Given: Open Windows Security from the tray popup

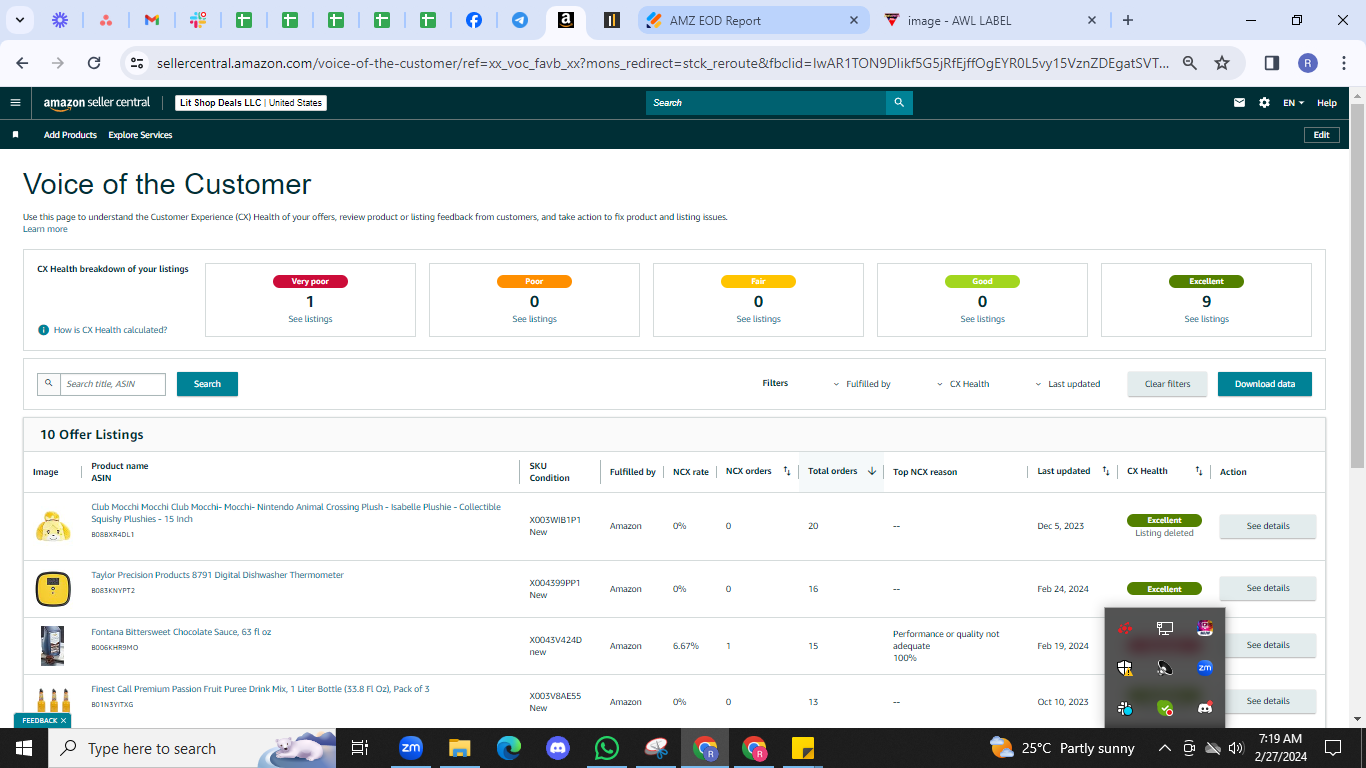Looking at the screenshot, I should pos(1125,668).
